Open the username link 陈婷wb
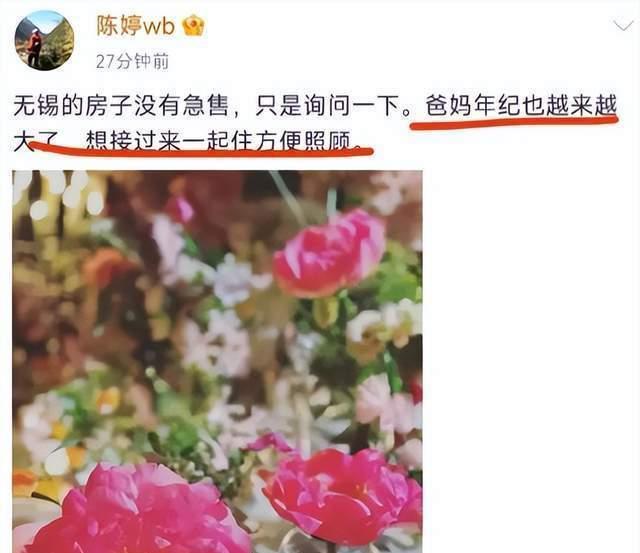 coord(136,25)
